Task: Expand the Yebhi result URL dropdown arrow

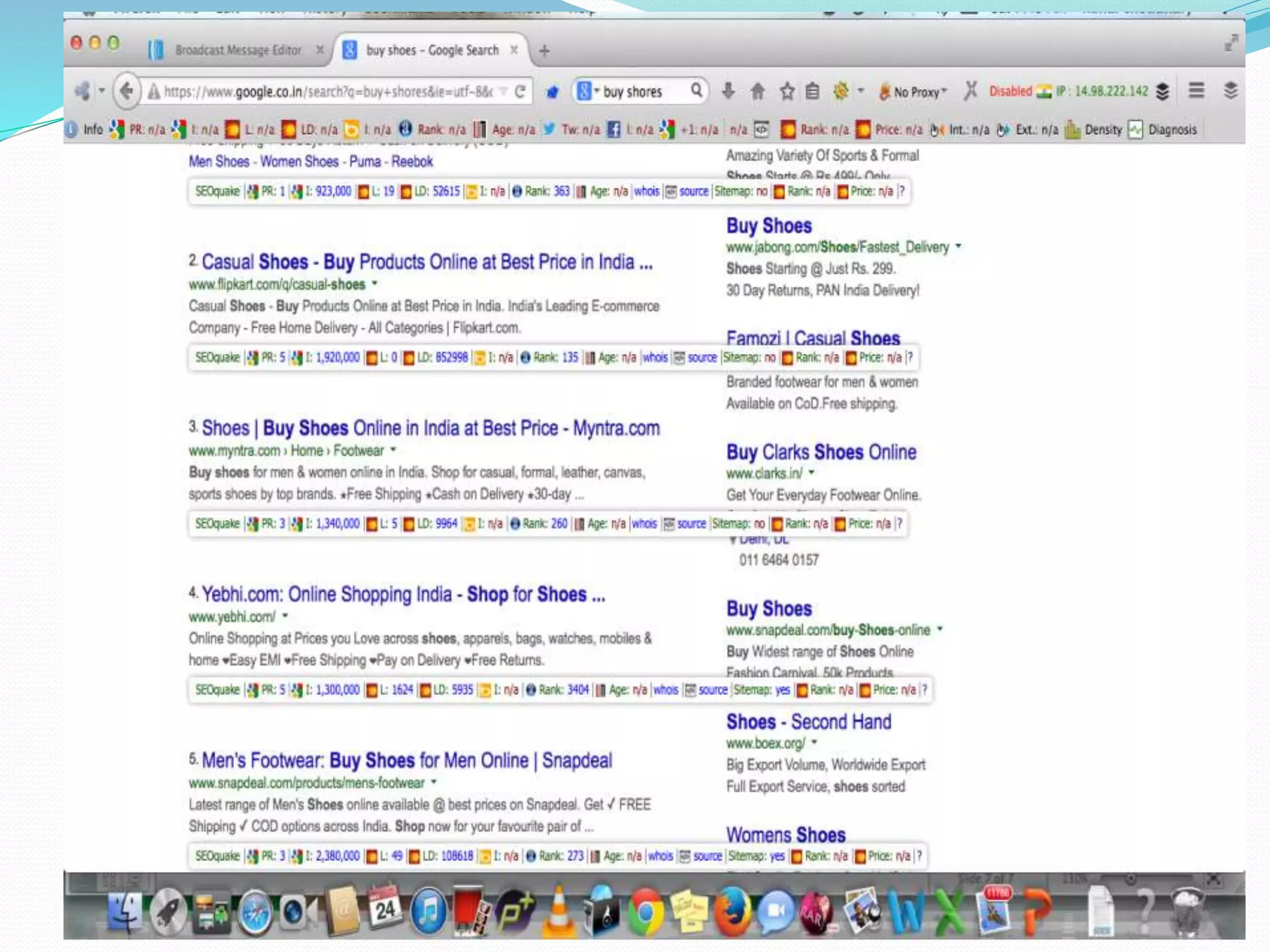Action: [285, 616]
